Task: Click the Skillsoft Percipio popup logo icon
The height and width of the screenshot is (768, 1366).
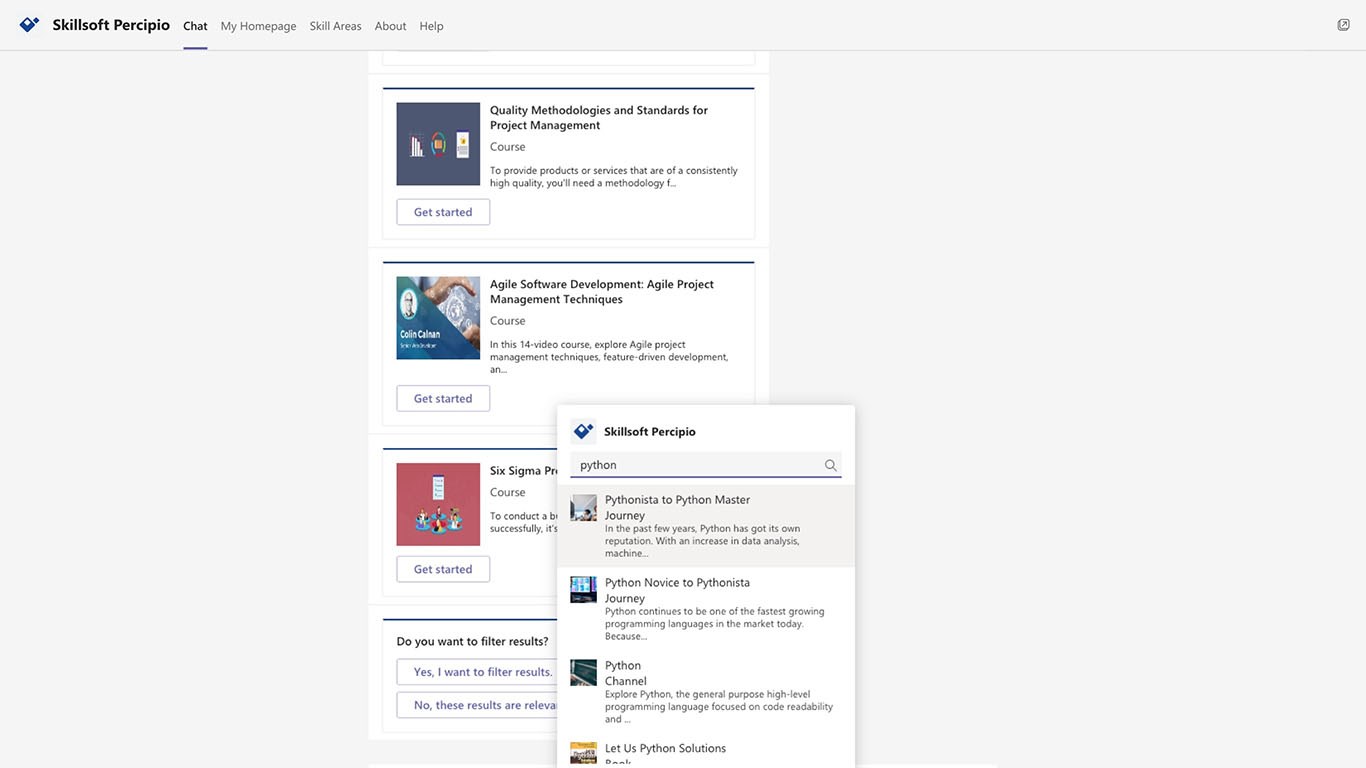Action: [x=583, y=431]
